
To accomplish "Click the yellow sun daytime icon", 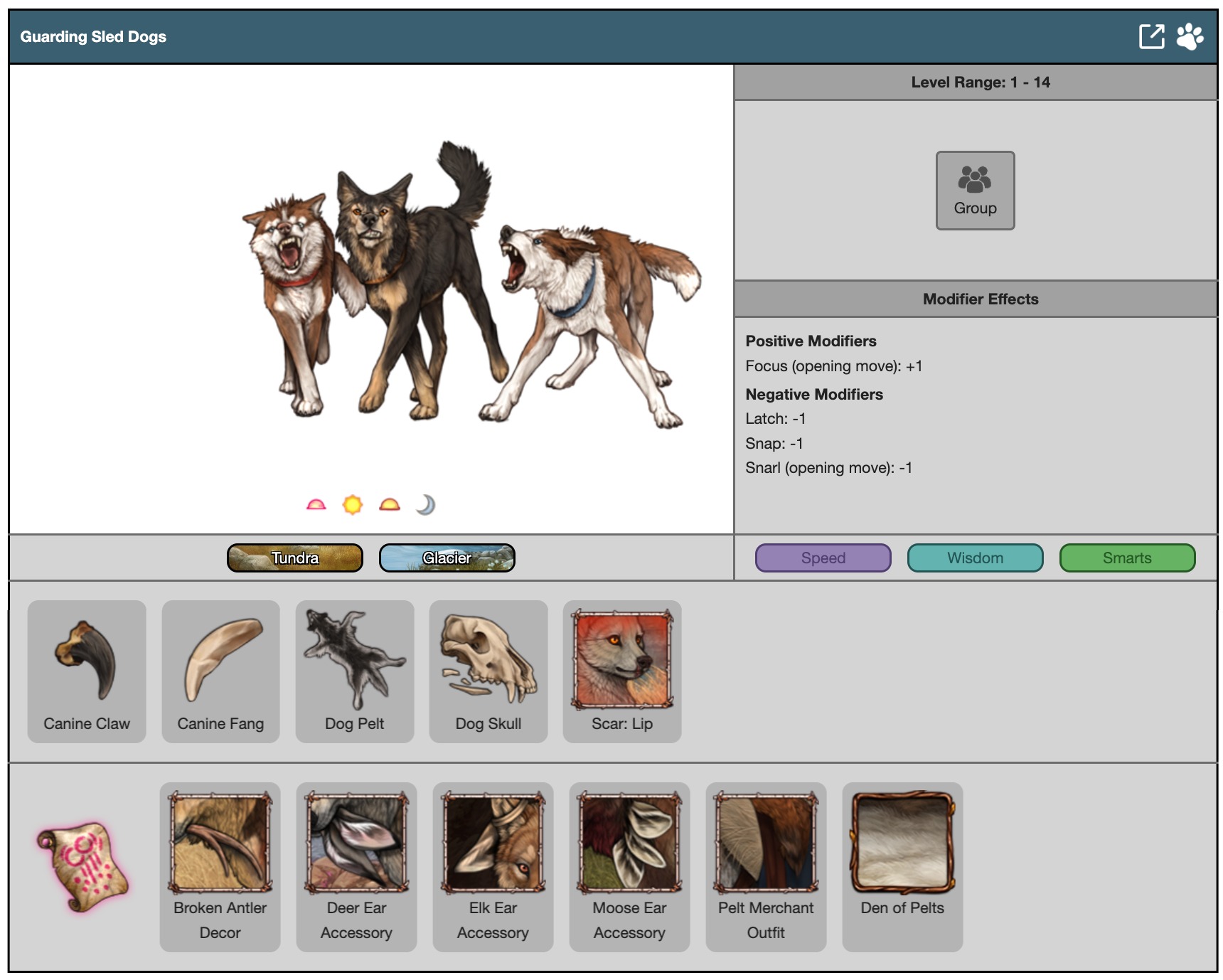I will coord(353,505).
